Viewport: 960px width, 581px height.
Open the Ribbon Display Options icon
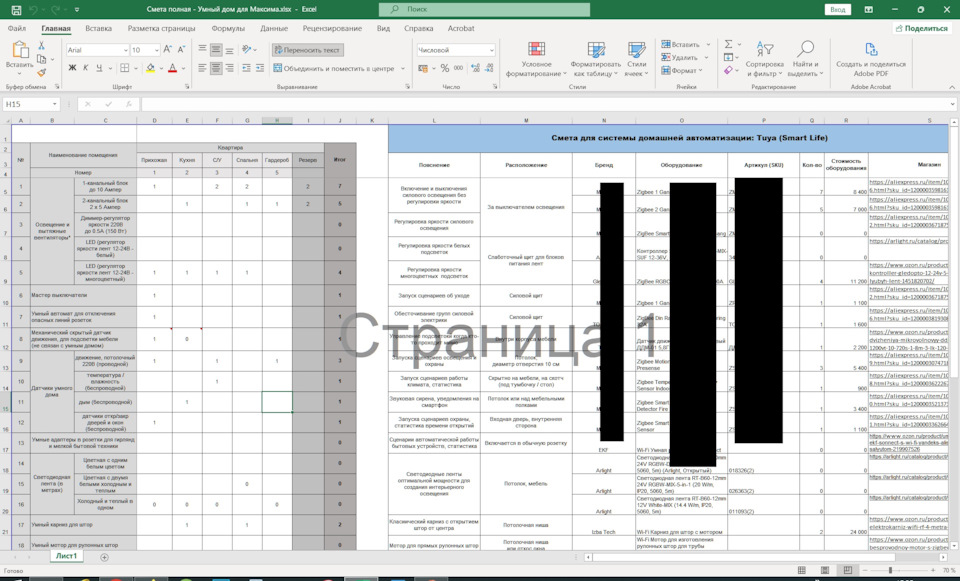(868, 10)
